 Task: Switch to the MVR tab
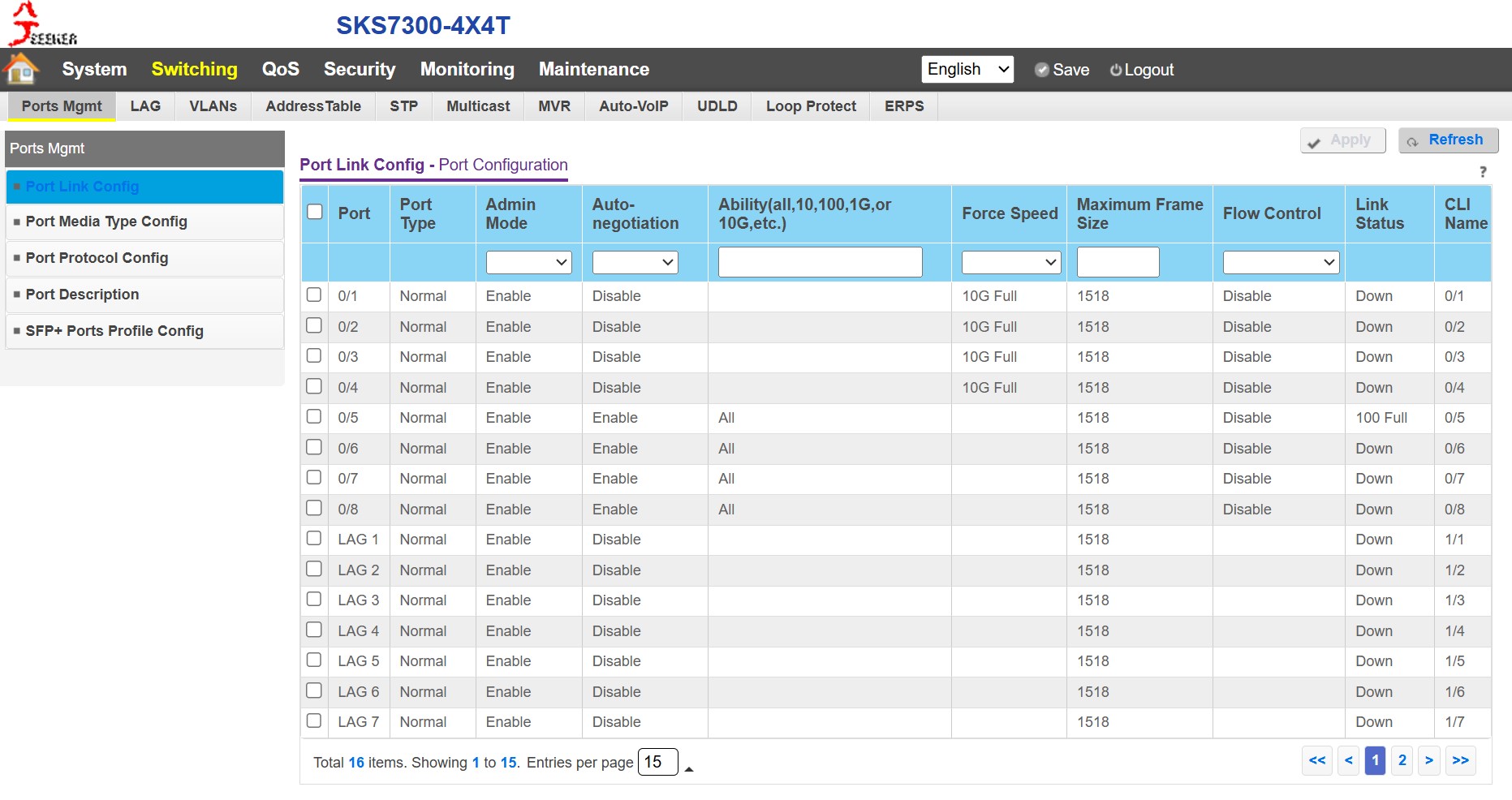coord(554,106)
